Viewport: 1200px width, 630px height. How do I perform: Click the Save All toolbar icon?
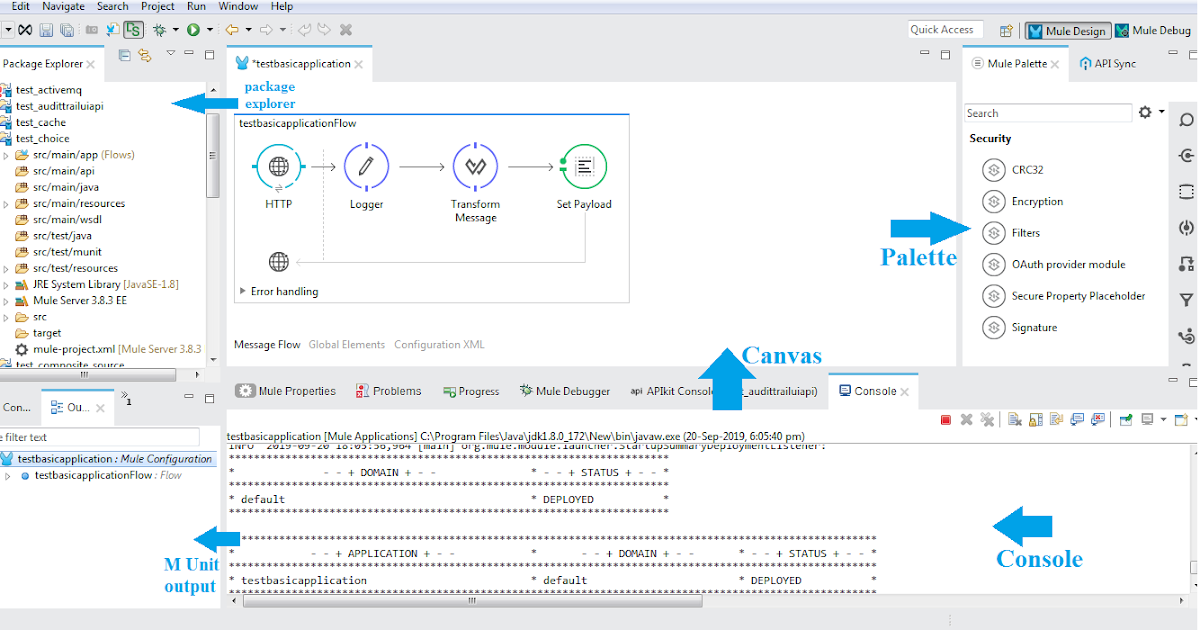[x=65, y=31]
